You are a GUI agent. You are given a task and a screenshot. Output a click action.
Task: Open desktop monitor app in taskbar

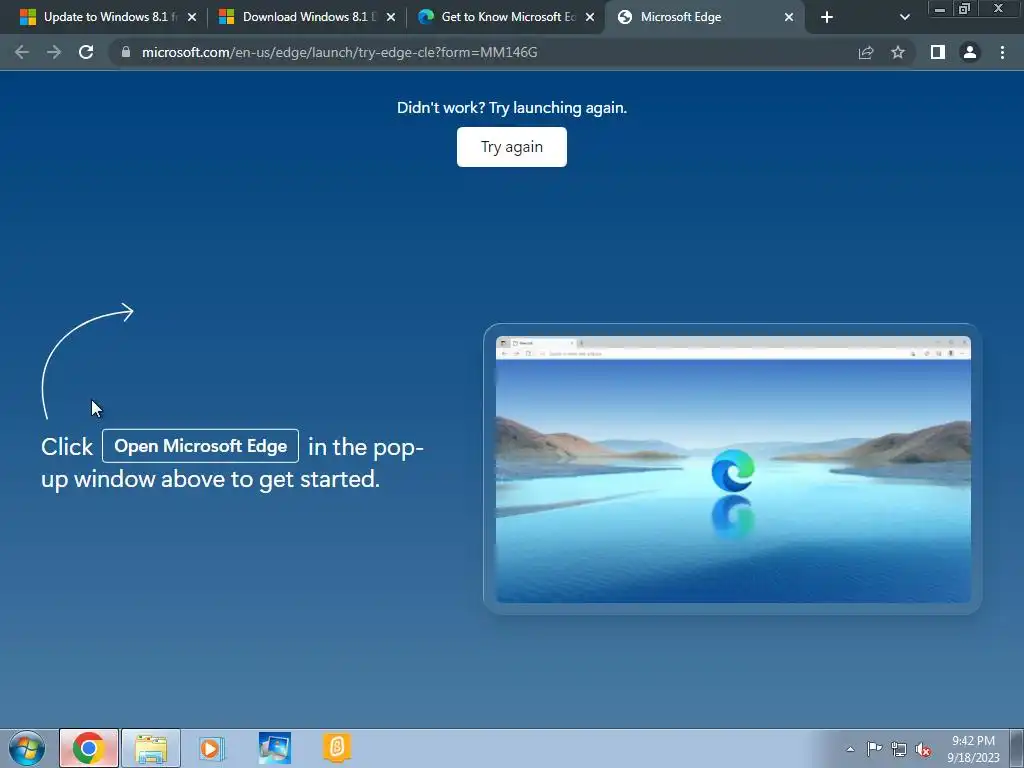pyautogui.click(x=274, y=748)
